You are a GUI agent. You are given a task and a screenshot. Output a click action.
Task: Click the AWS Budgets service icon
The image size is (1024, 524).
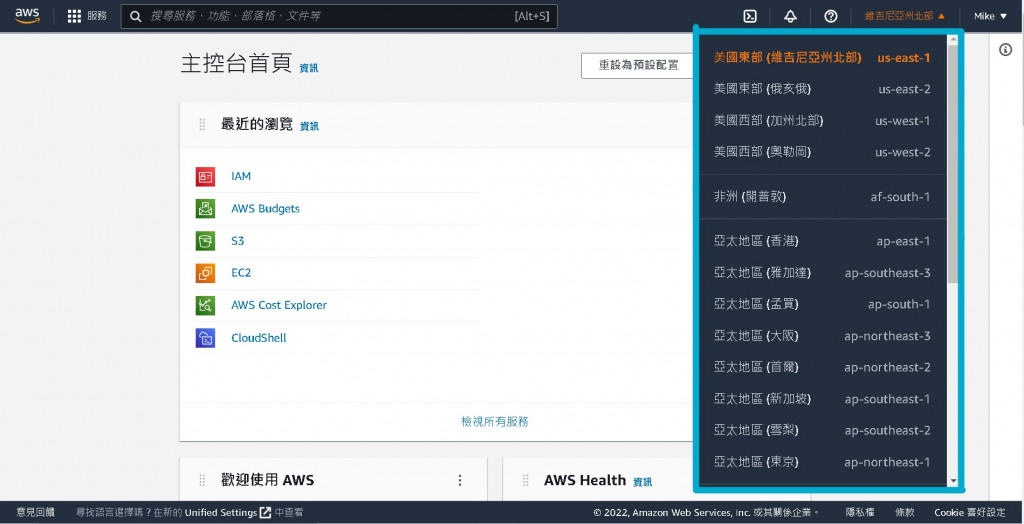tap(205, 208)
